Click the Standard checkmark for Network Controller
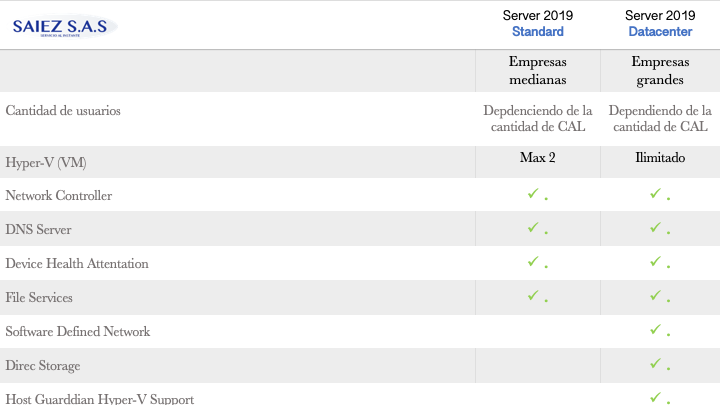720x405 pixels. coord(534,194)
